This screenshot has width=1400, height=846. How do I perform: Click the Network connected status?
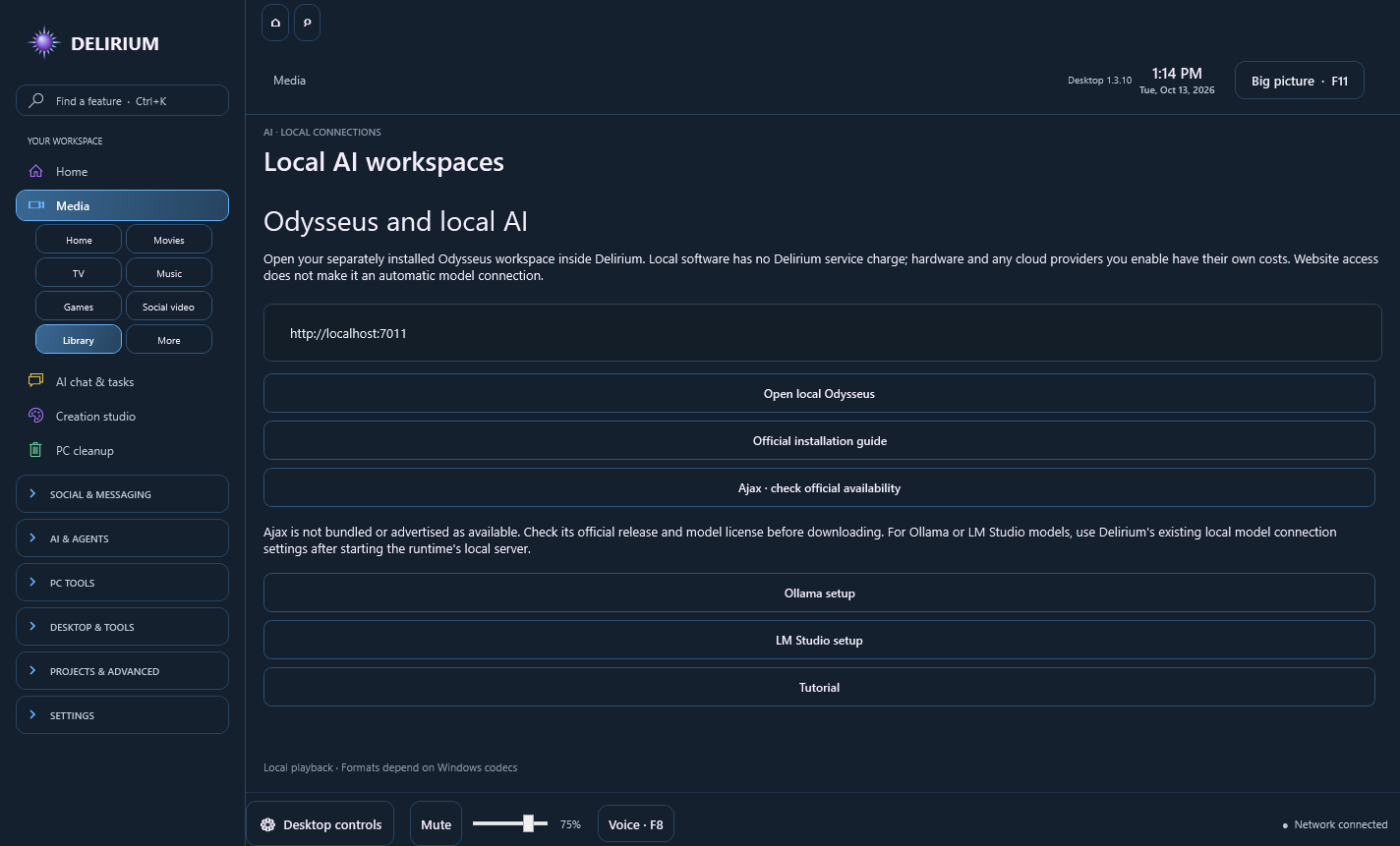click(1335, 824)
